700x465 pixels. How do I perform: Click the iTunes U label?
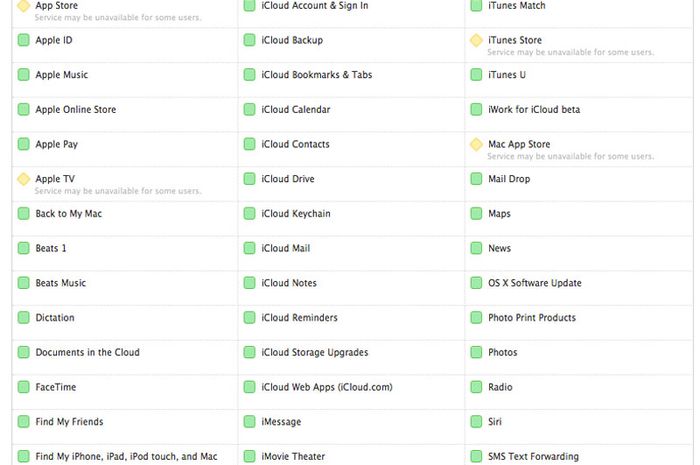click(x=507, y=75)
